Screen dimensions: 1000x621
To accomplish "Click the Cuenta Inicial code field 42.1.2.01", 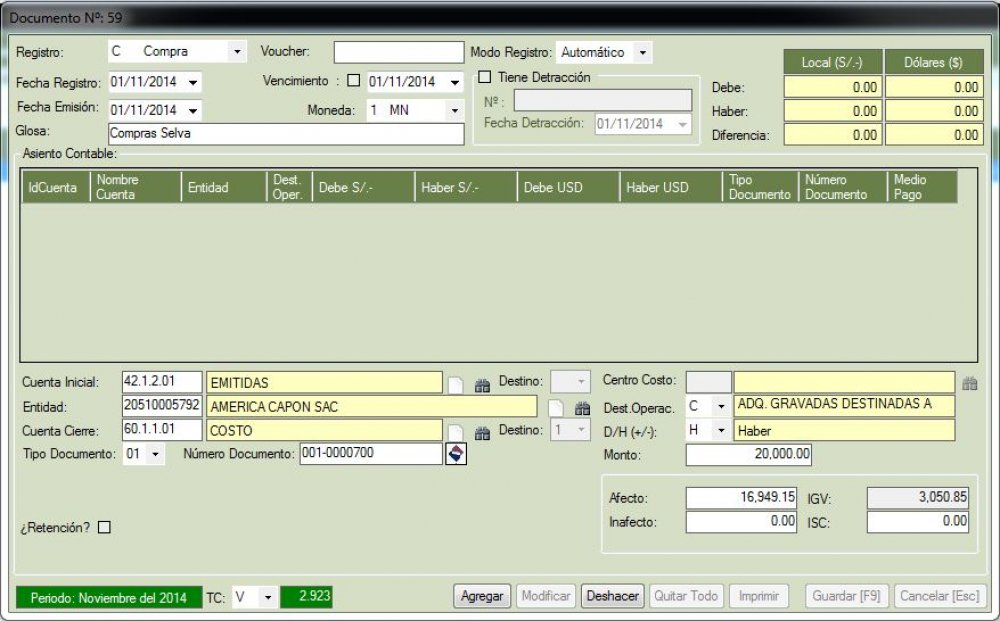I will coord(162,382).
